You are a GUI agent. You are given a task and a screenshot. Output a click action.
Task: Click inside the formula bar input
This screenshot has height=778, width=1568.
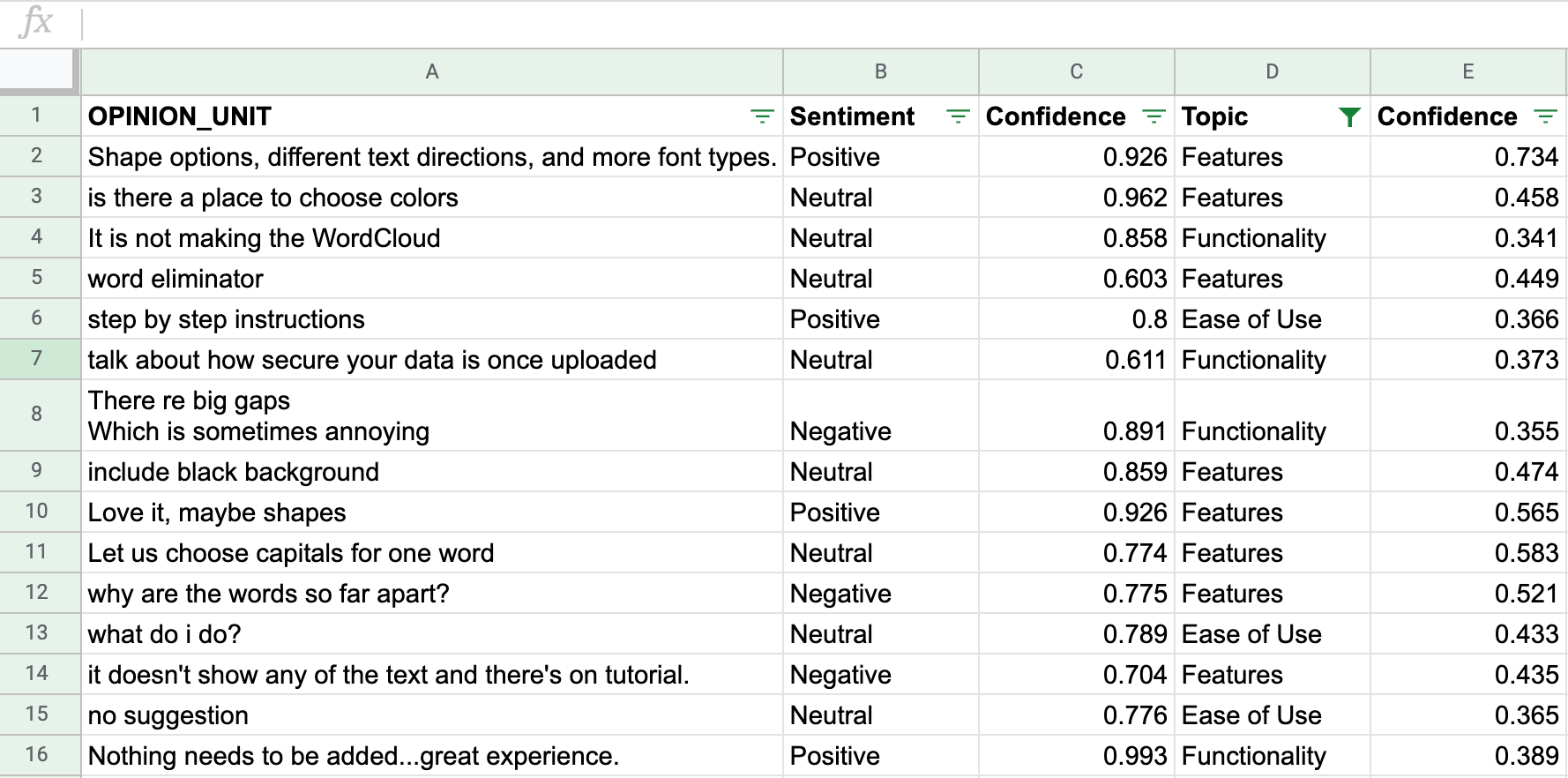pyautogui.click(x=794, y=24)
